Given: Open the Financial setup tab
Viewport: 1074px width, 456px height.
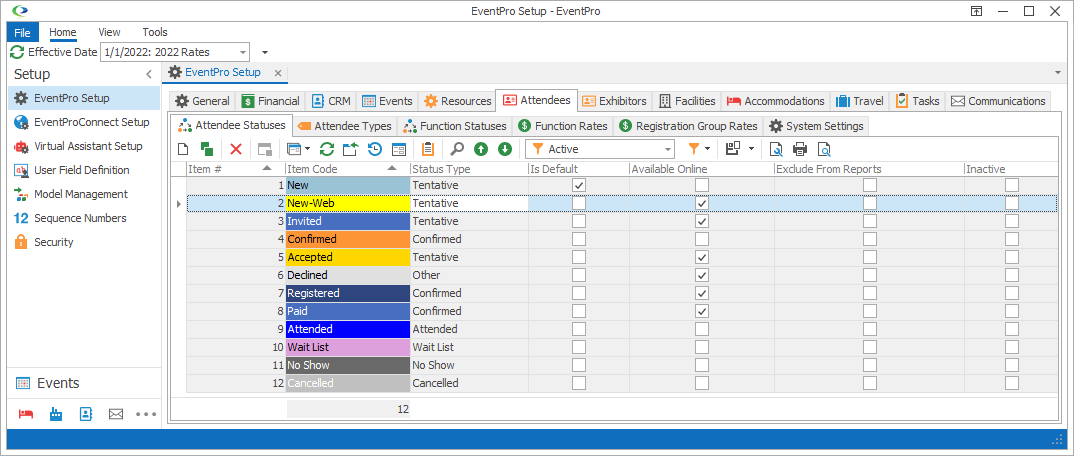Looking at the screenshot, I should tap(271, 101).
